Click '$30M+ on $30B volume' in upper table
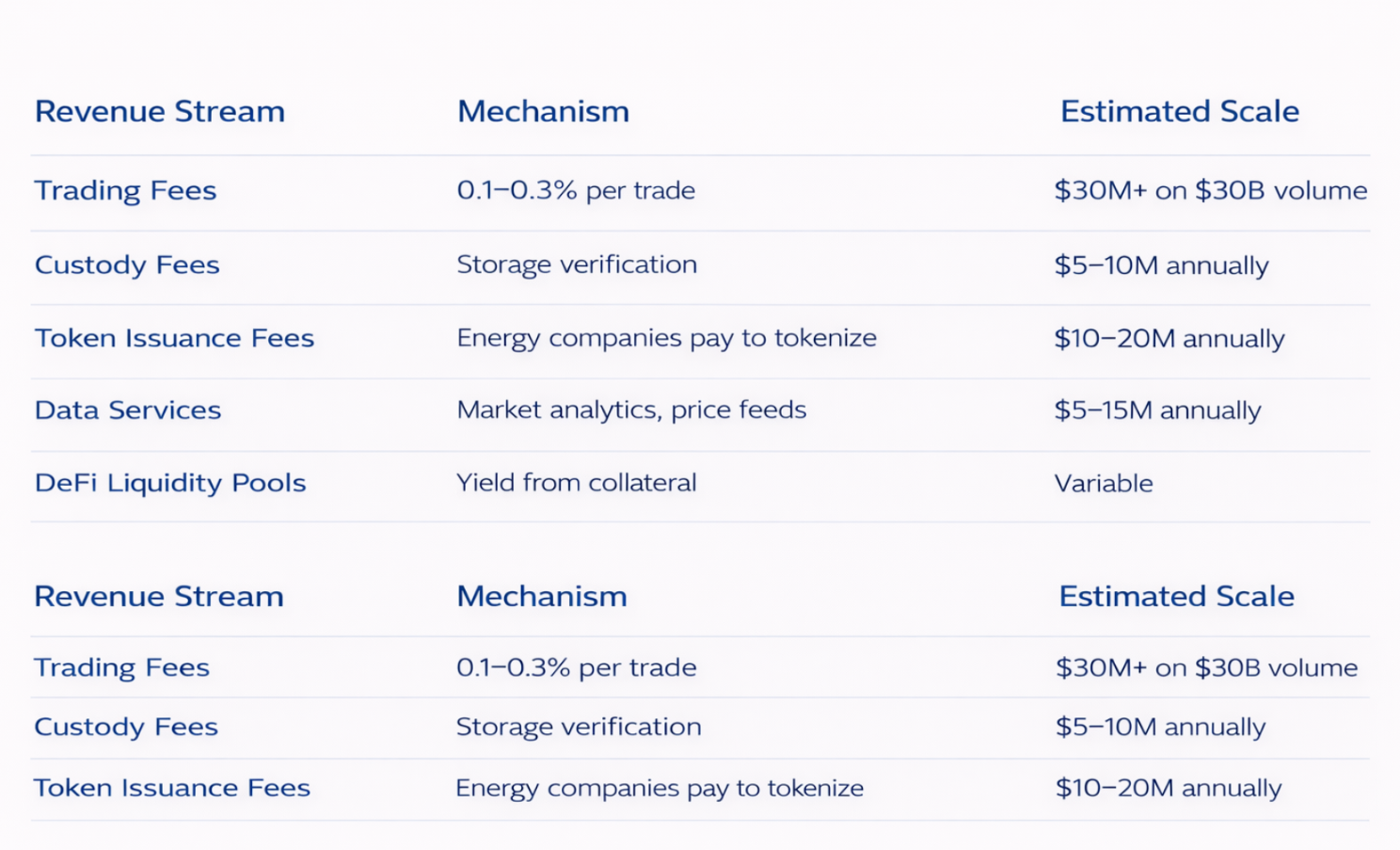Screen dimensions: 1400x850 [1210, 191]
